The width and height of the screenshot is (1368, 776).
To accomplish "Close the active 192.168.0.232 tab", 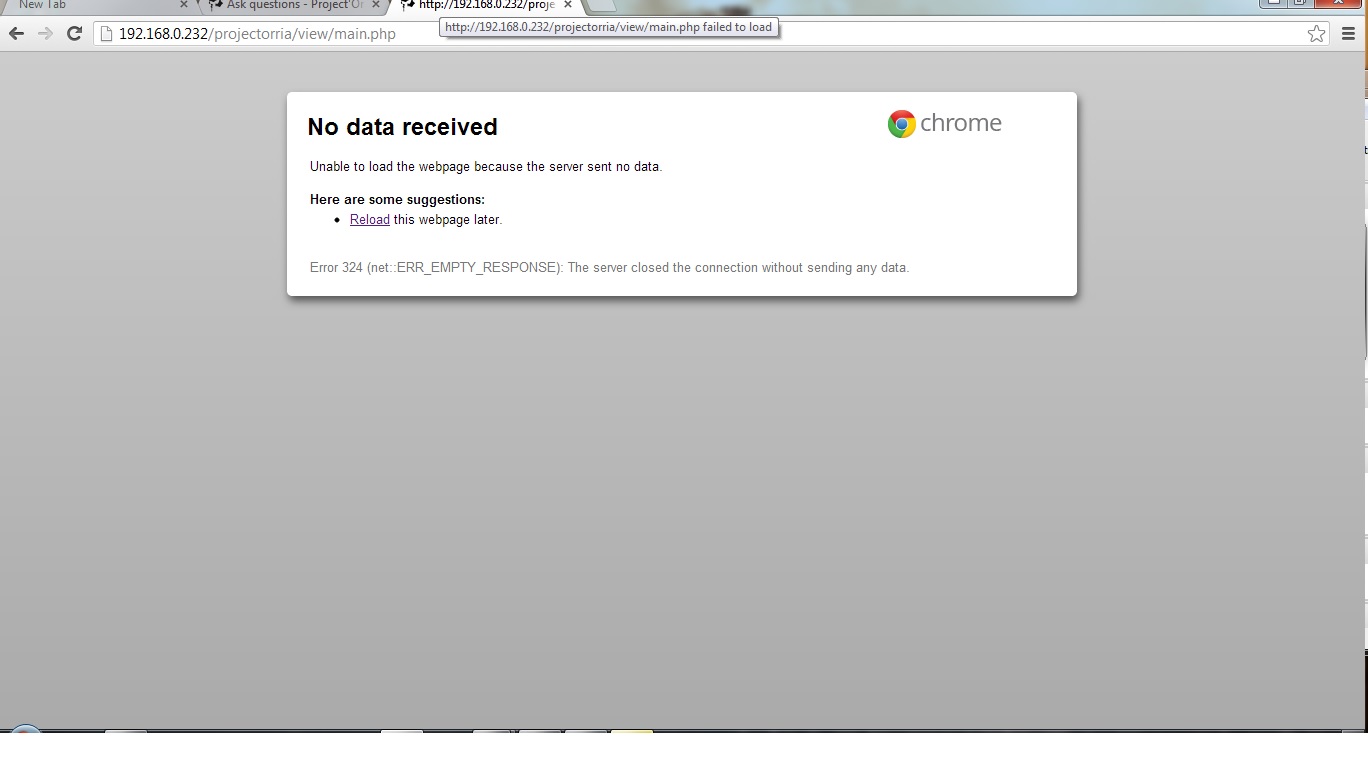I will point(568,5).
